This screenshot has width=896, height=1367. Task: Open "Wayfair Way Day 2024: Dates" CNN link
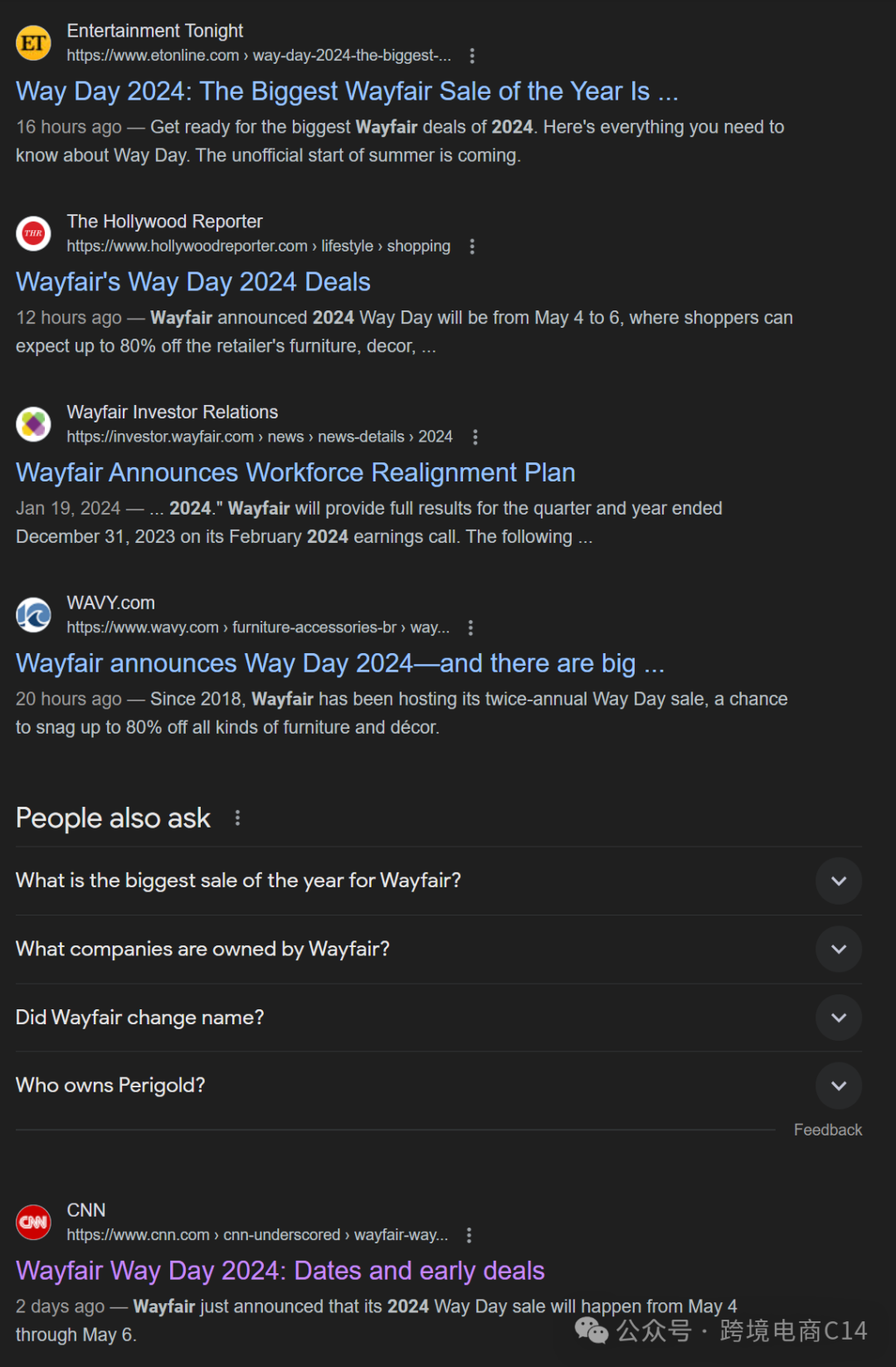[280, 1271]
